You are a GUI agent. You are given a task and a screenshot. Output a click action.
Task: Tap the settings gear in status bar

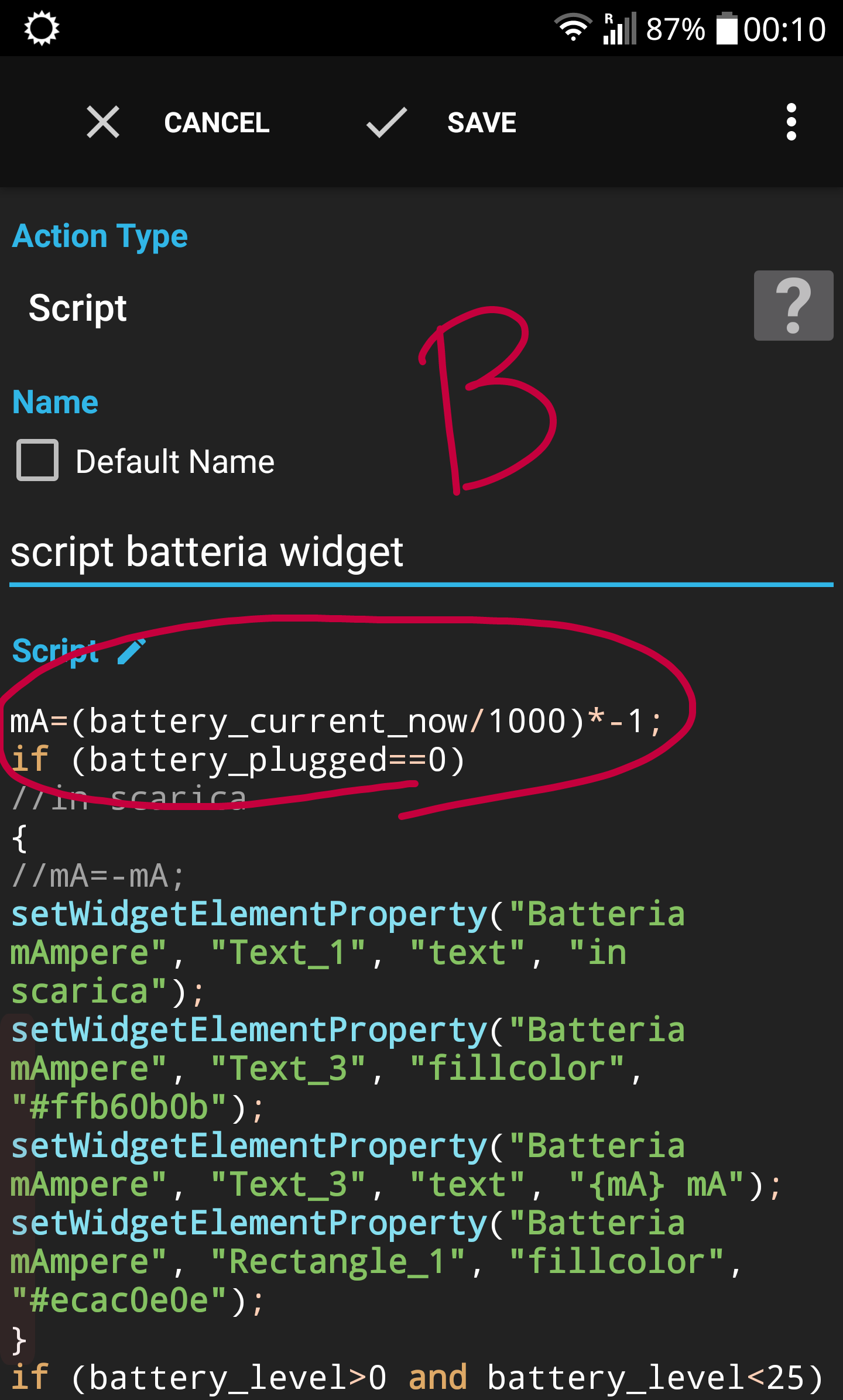tap(42, 28)
